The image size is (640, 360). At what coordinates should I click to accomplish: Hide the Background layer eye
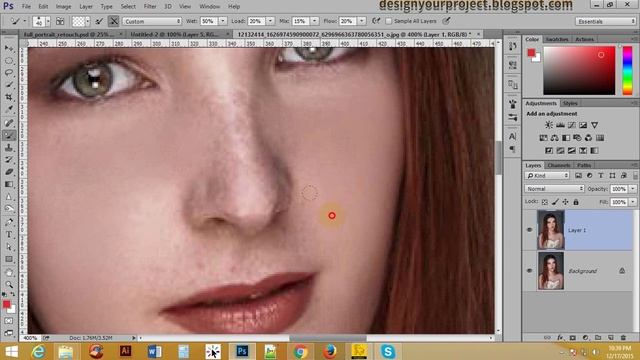(529, 271)
